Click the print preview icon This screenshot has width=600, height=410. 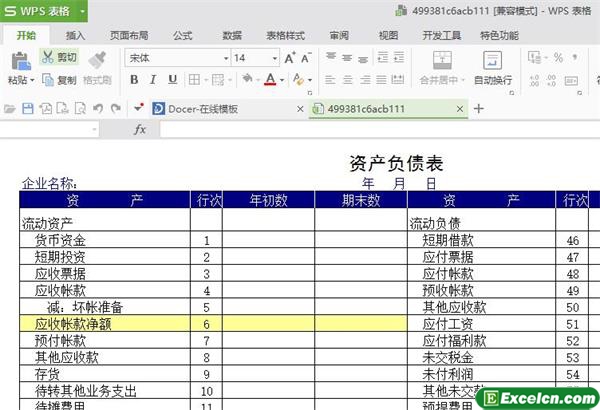pyautogui.click(x=80, y=109)
